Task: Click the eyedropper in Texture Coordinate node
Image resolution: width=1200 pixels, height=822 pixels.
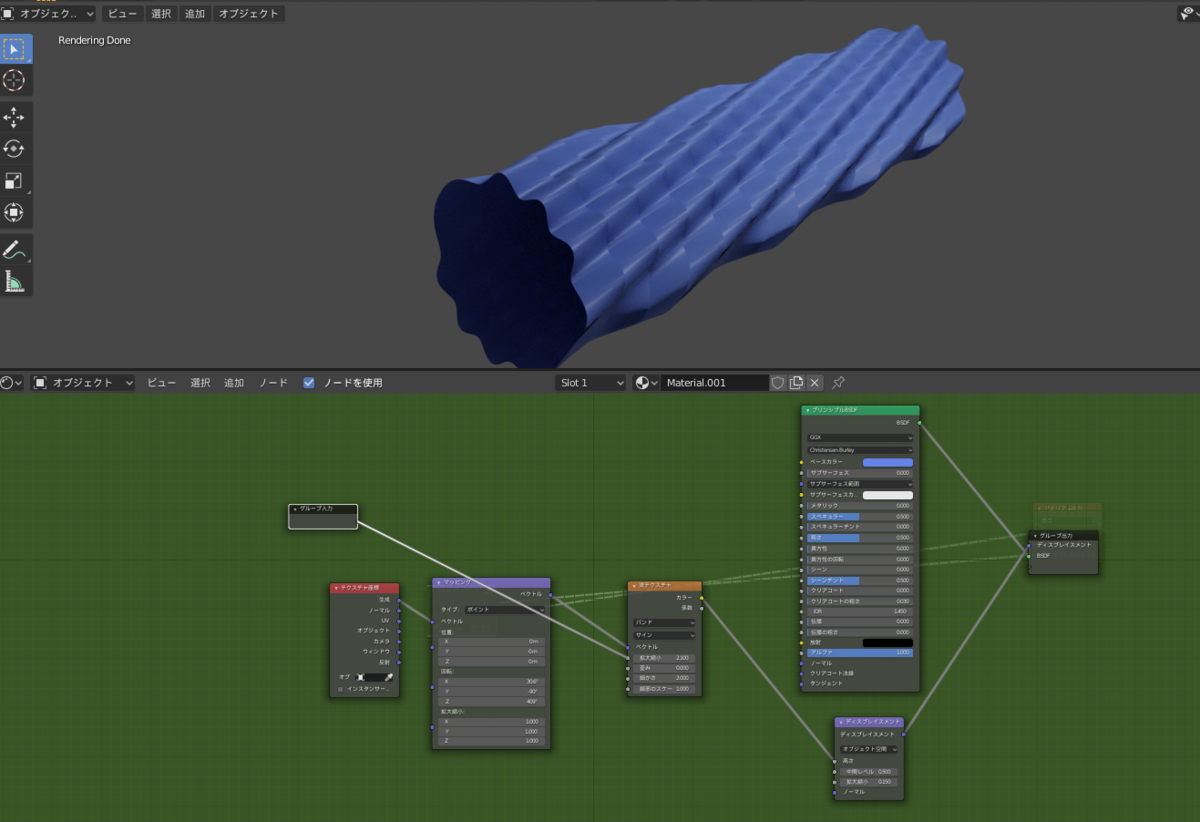Action: pyautogui.click(x=389, y=677)
